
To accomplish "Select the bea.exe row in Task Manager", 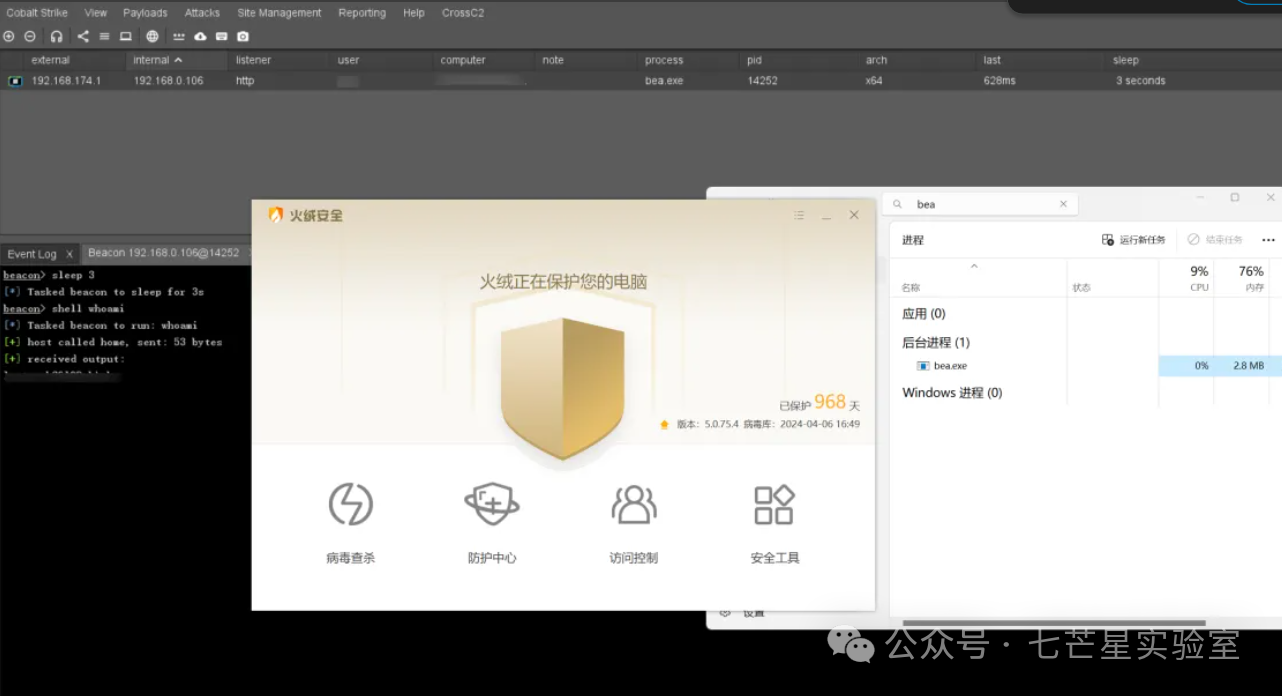I will click(1084, 366).
